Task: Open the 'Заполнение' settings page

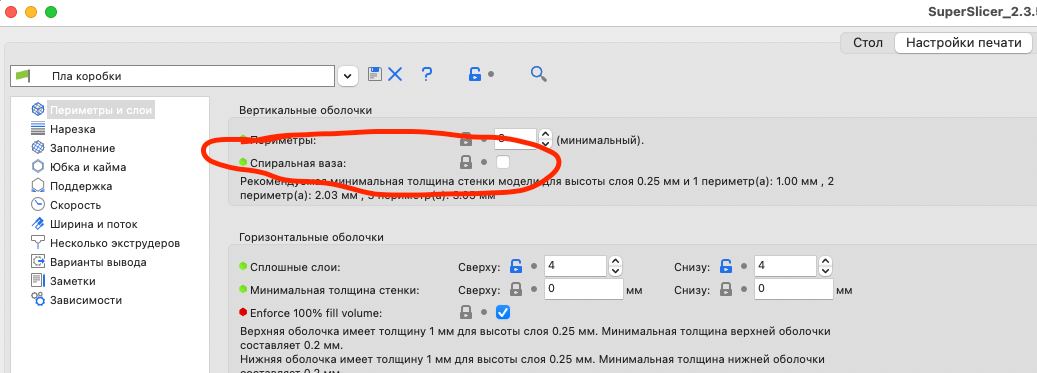Action: [83, 148]
